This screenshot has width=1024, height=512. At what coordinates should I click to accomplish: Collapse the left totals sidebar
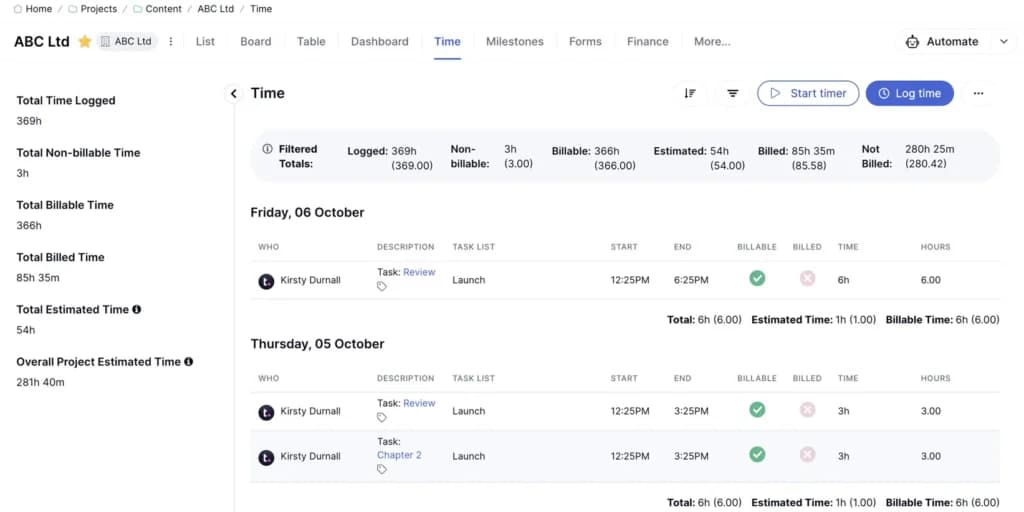tap(234, 93)
